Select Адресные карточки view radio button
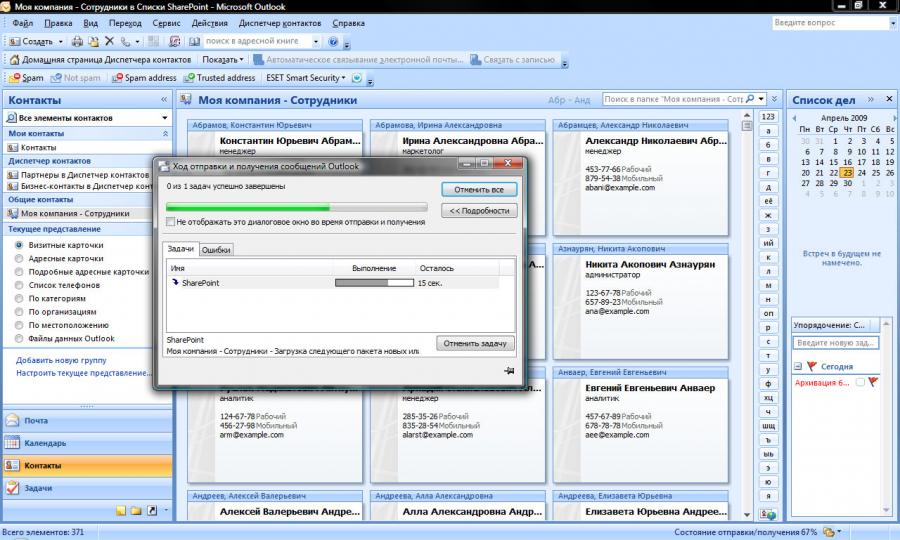This screenshot has width=900, height=540. (19, 258)
